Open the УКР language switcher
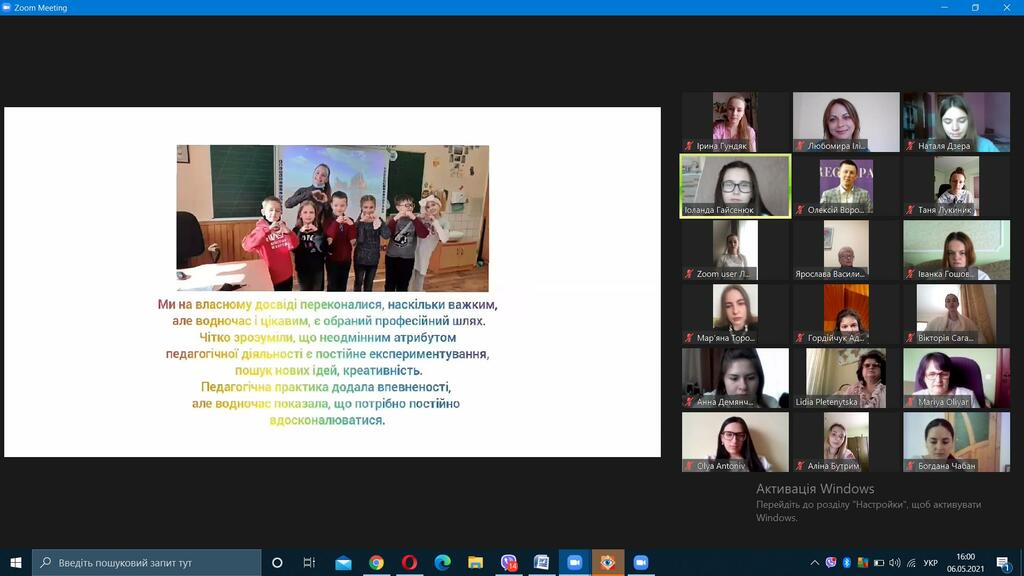The height and width of the screenshot is (576, 1024). [x=930, y=562]
